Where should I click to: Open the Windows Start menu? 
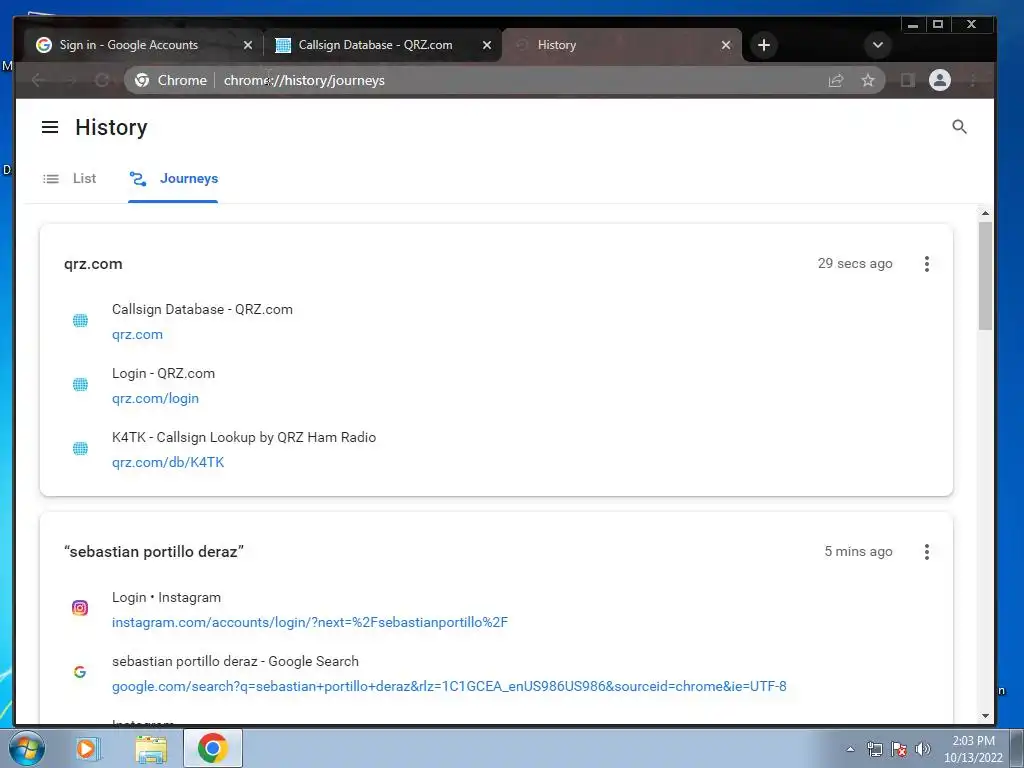click(27, 749)
